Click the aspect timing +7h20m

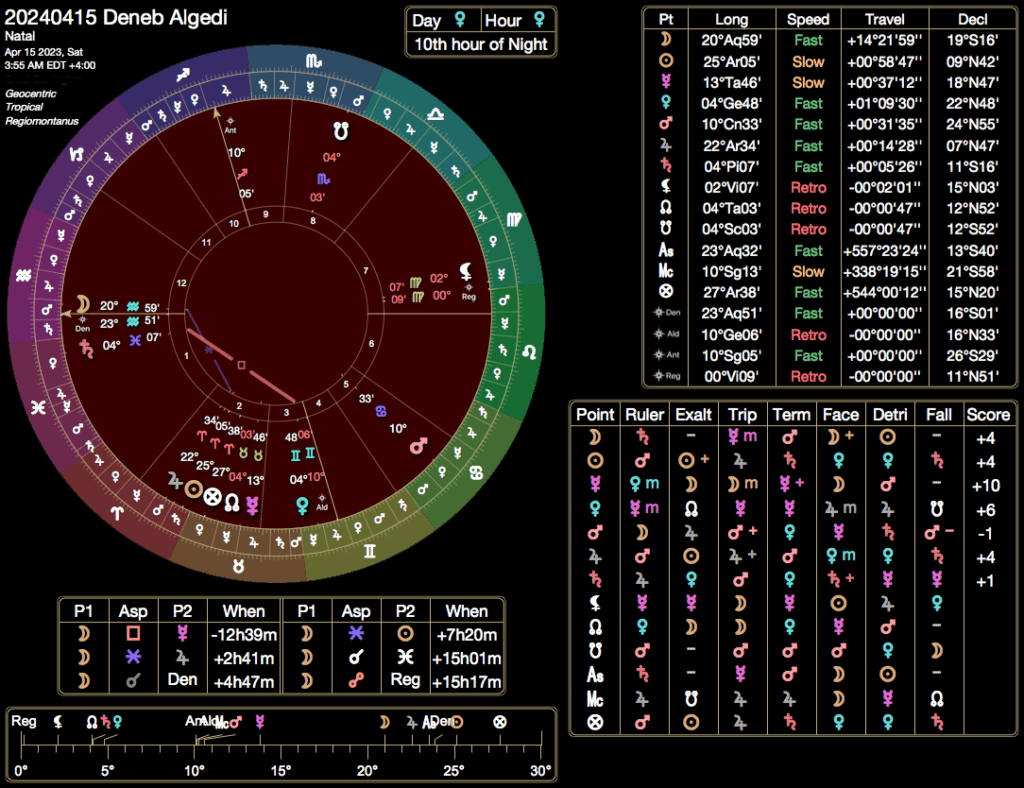coord(466,635)
